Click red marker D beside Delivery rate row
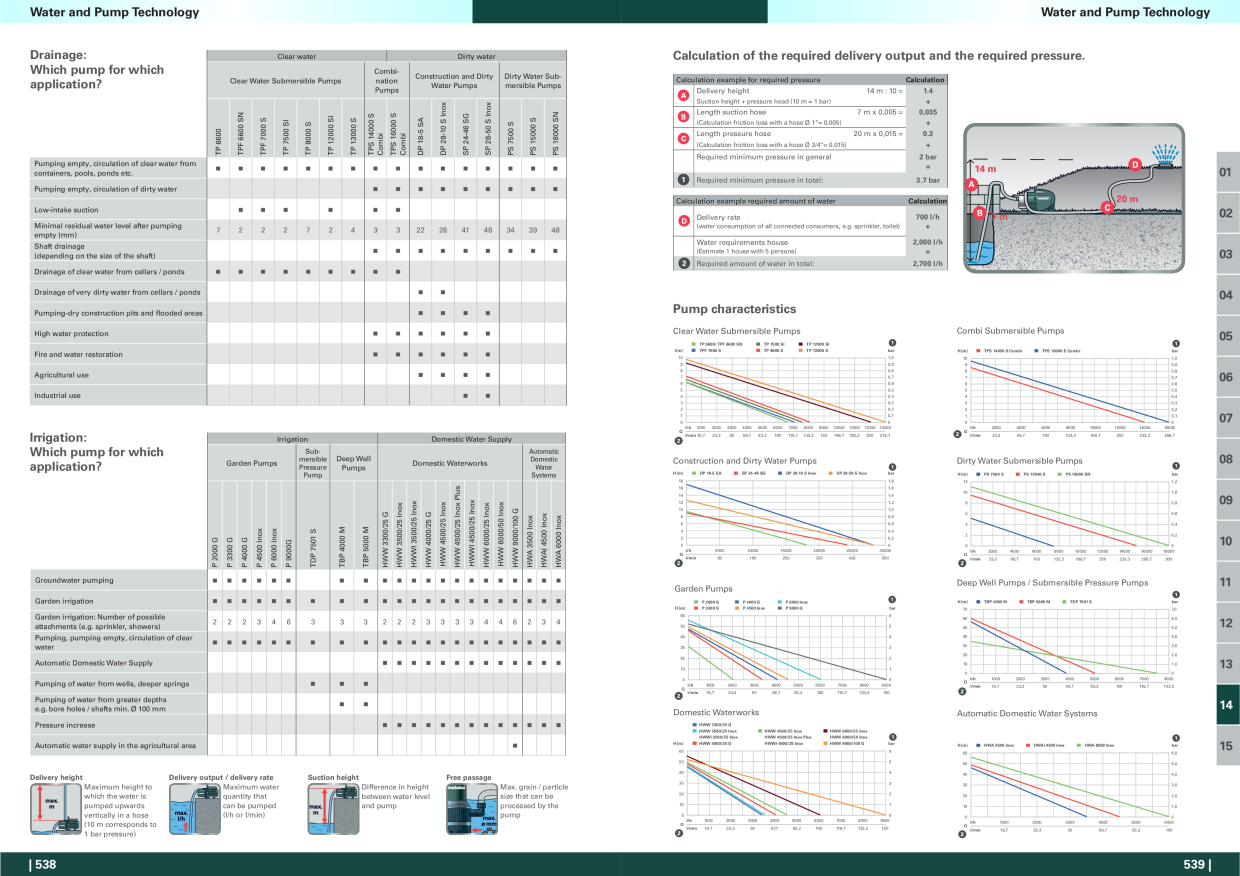 click(x=683, y=221)
